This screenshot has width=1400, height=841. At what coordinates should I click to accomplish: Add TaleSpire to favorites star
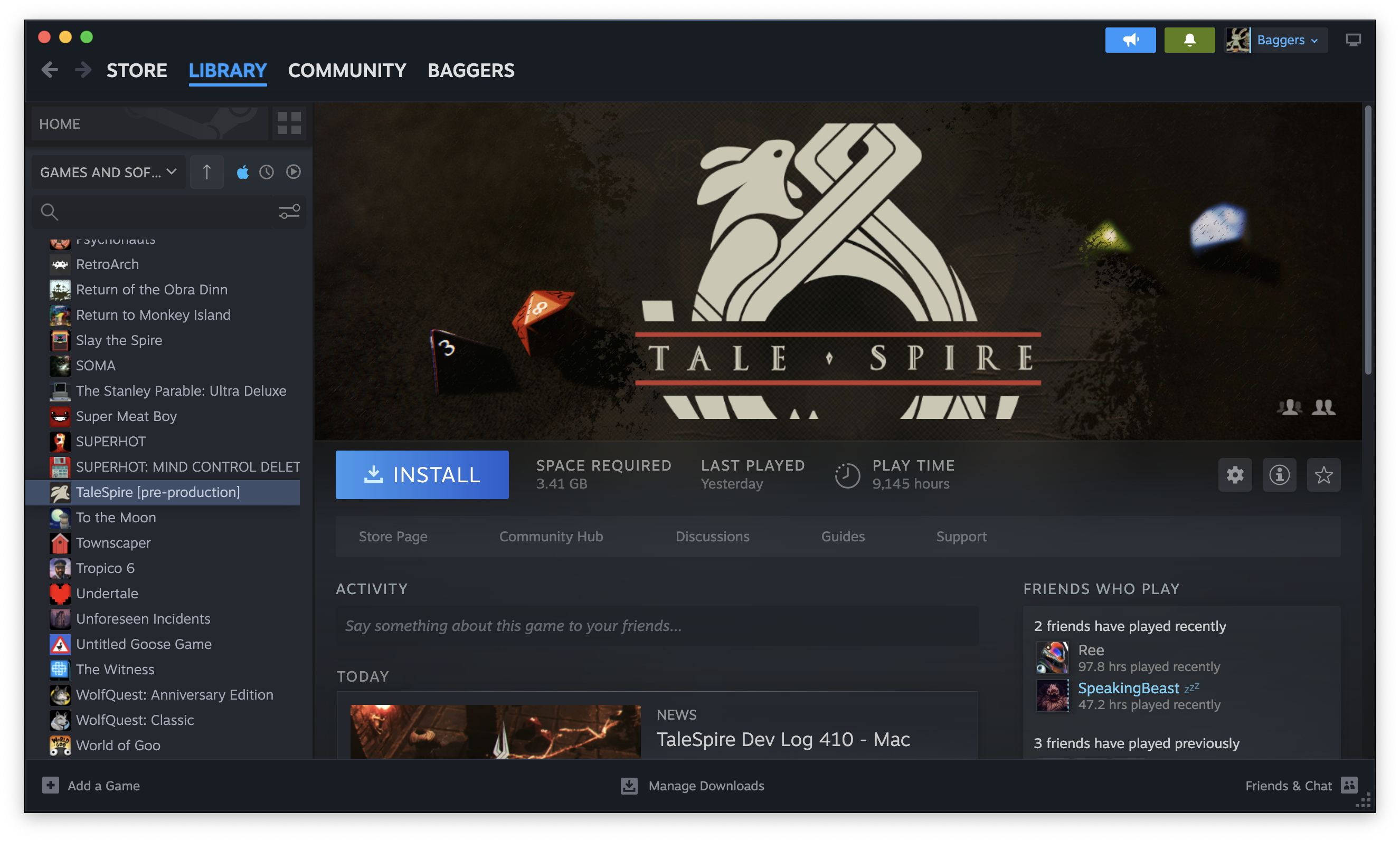click(1323, 475)
